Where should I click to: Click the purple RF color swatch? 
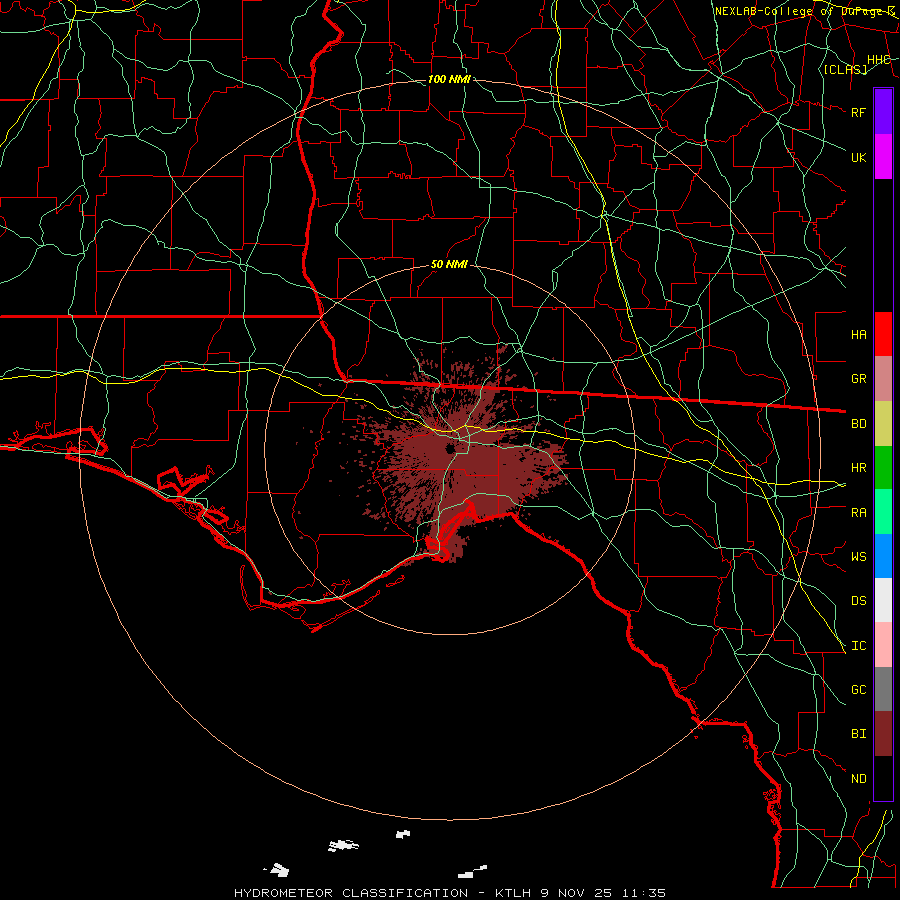point(883,112)
